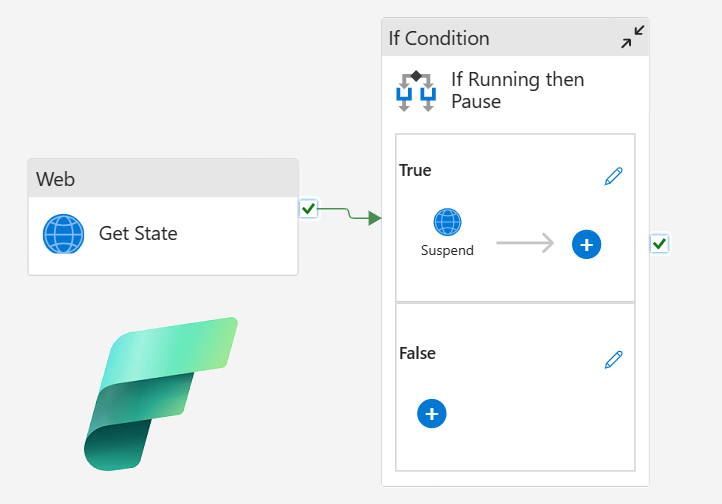Click the Web activity header
722x504 pixels.
click(162, 179)
